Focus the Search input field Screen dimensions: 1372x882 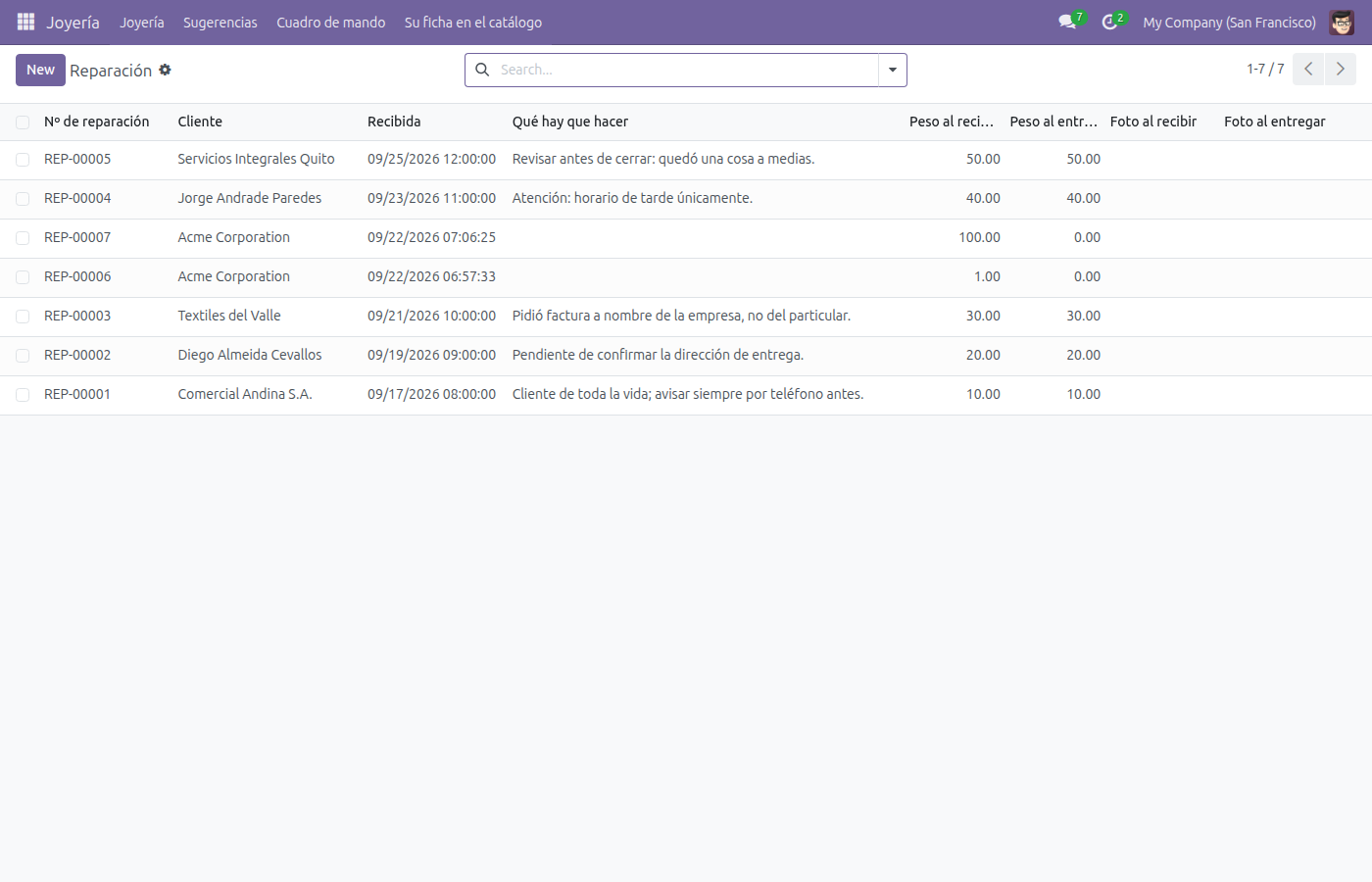[x=686, y=70]
